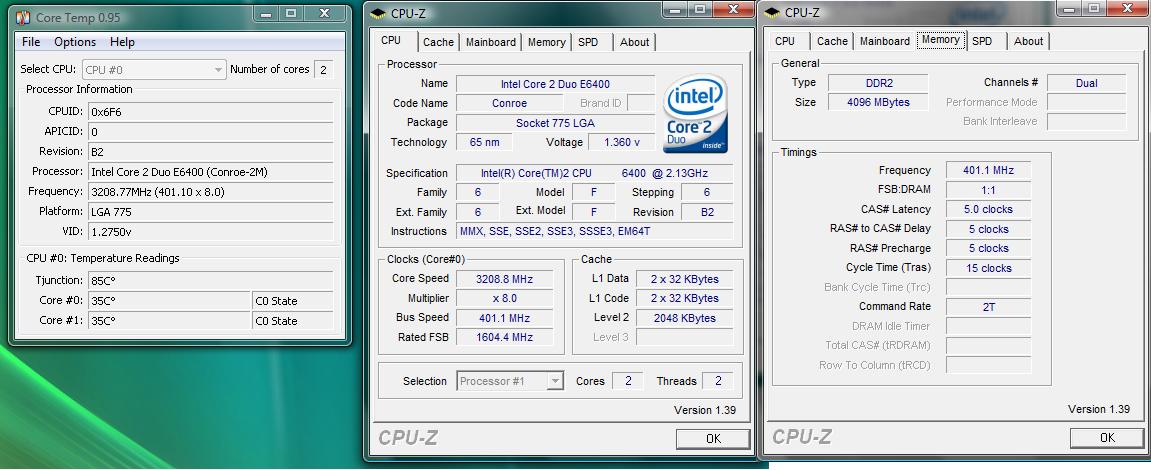Click the Intel Core 2 Duo logo
Viewport: 1151px width, 470px height.
pyautogui.click(x=695, y=113)
